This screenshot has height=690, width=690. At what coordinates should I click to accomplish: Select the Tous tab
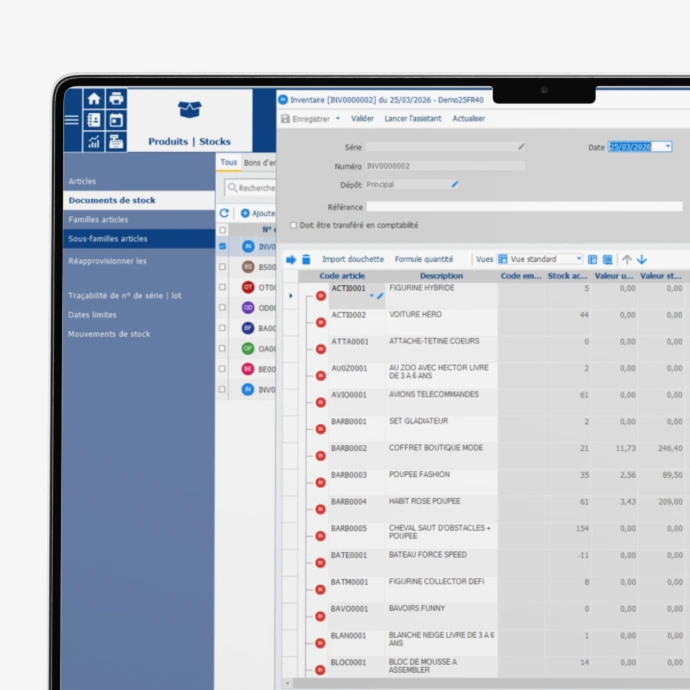coord(229,162)
